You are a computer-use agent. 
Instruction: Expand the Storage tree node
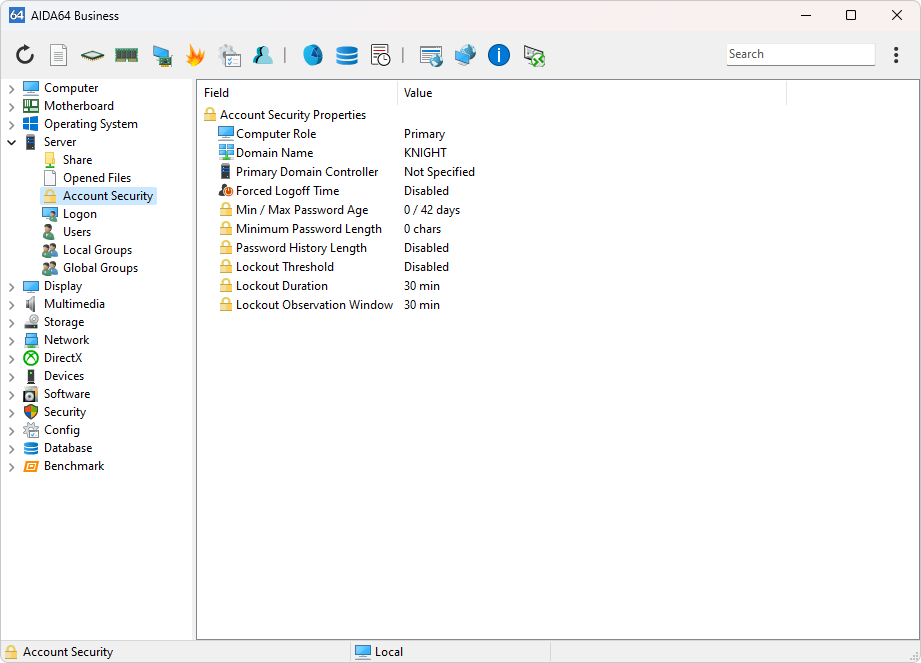pos(11,322)
